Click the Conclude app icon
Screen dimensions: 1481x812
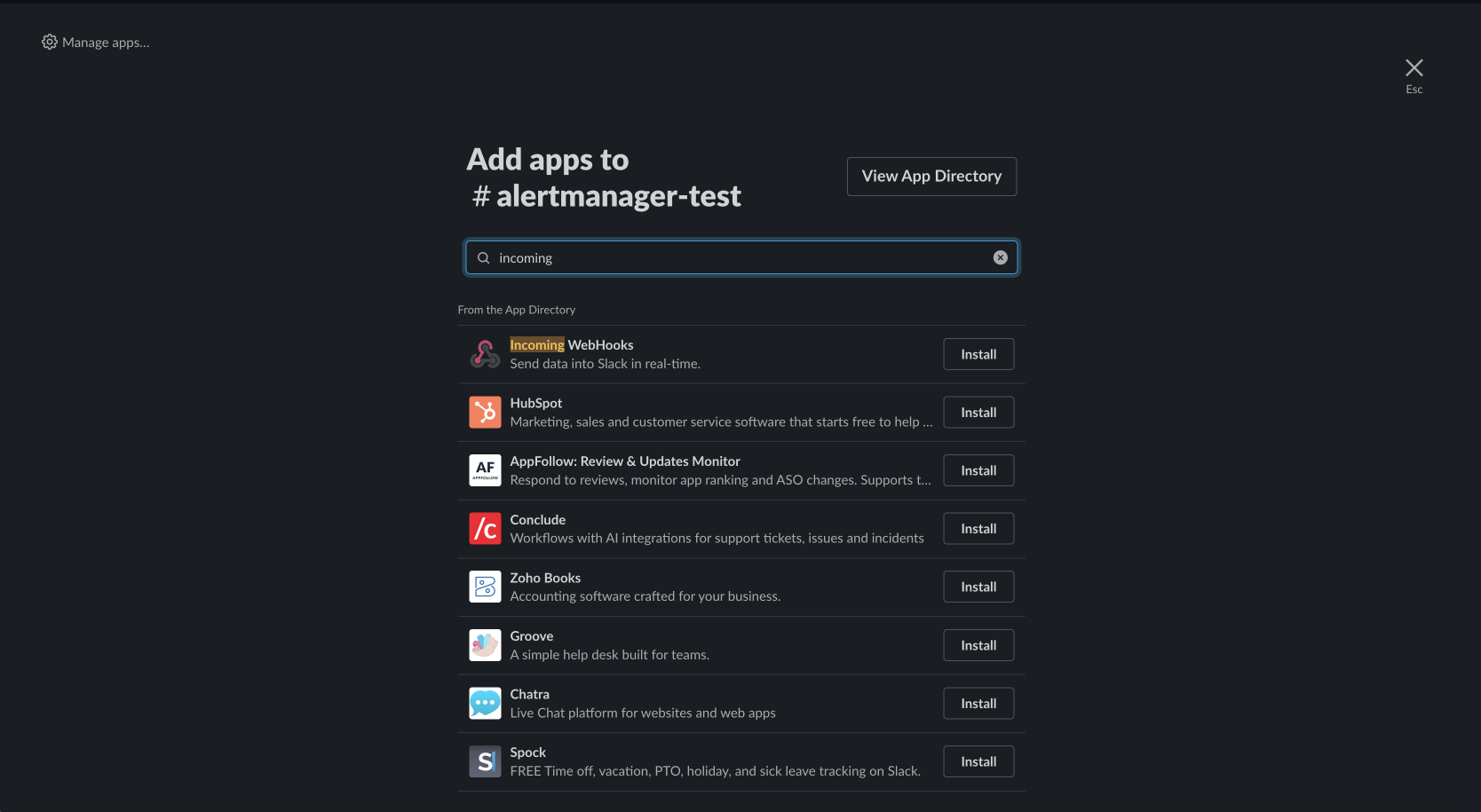coord(485,529)
